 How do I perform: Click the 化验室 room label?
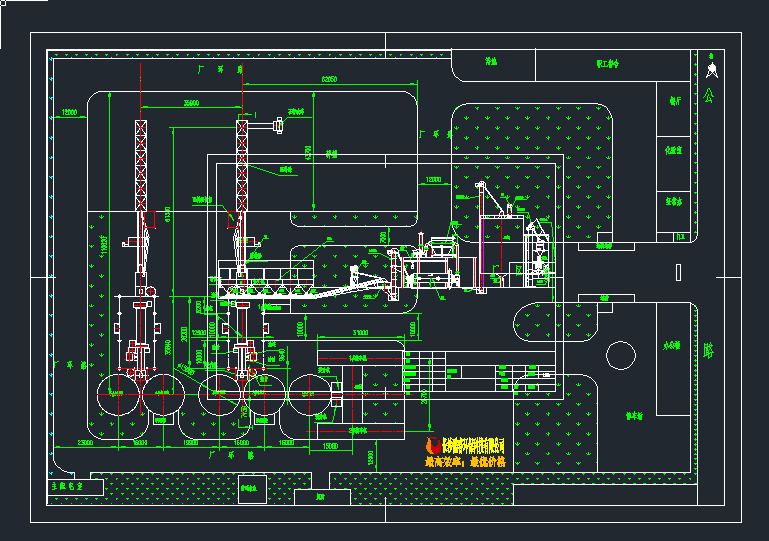point(675,150)
